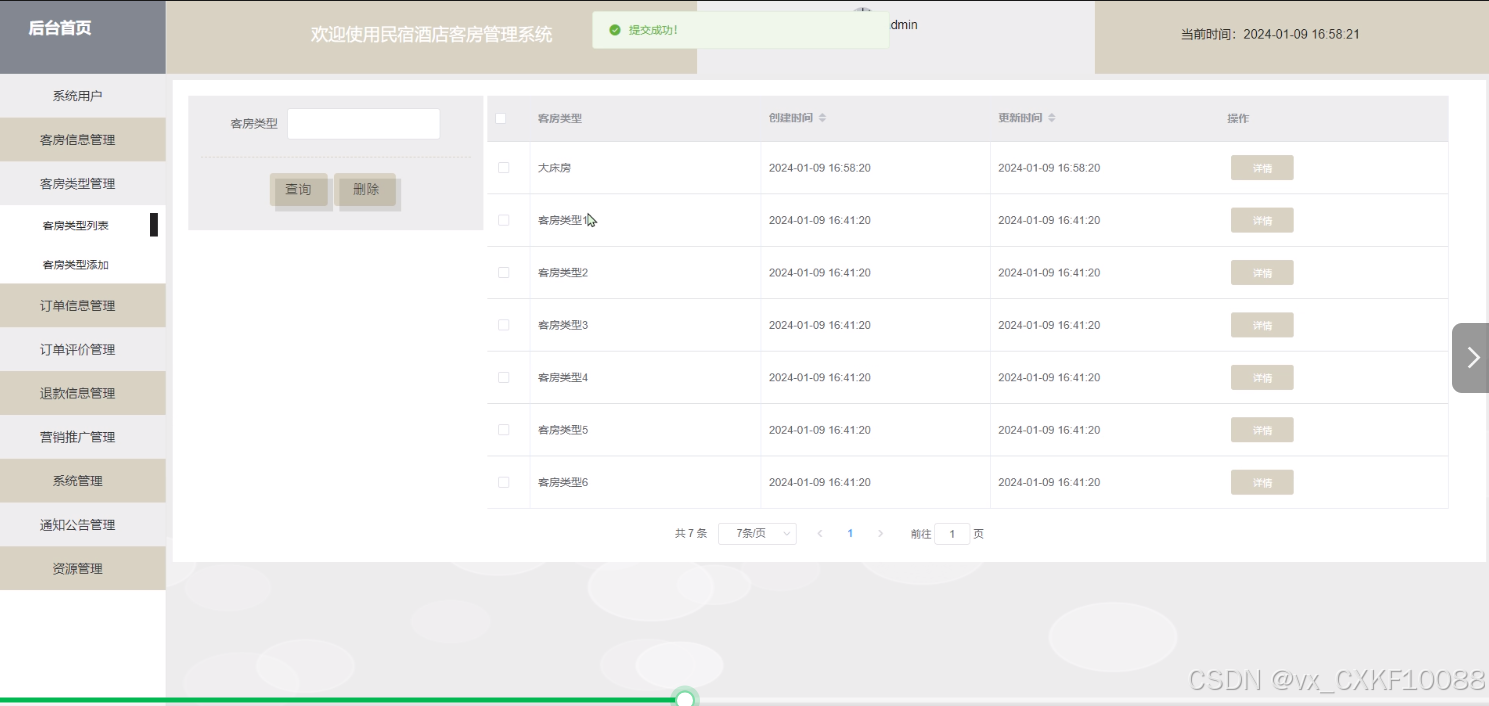Go to next page arrow

pos(880,534)
